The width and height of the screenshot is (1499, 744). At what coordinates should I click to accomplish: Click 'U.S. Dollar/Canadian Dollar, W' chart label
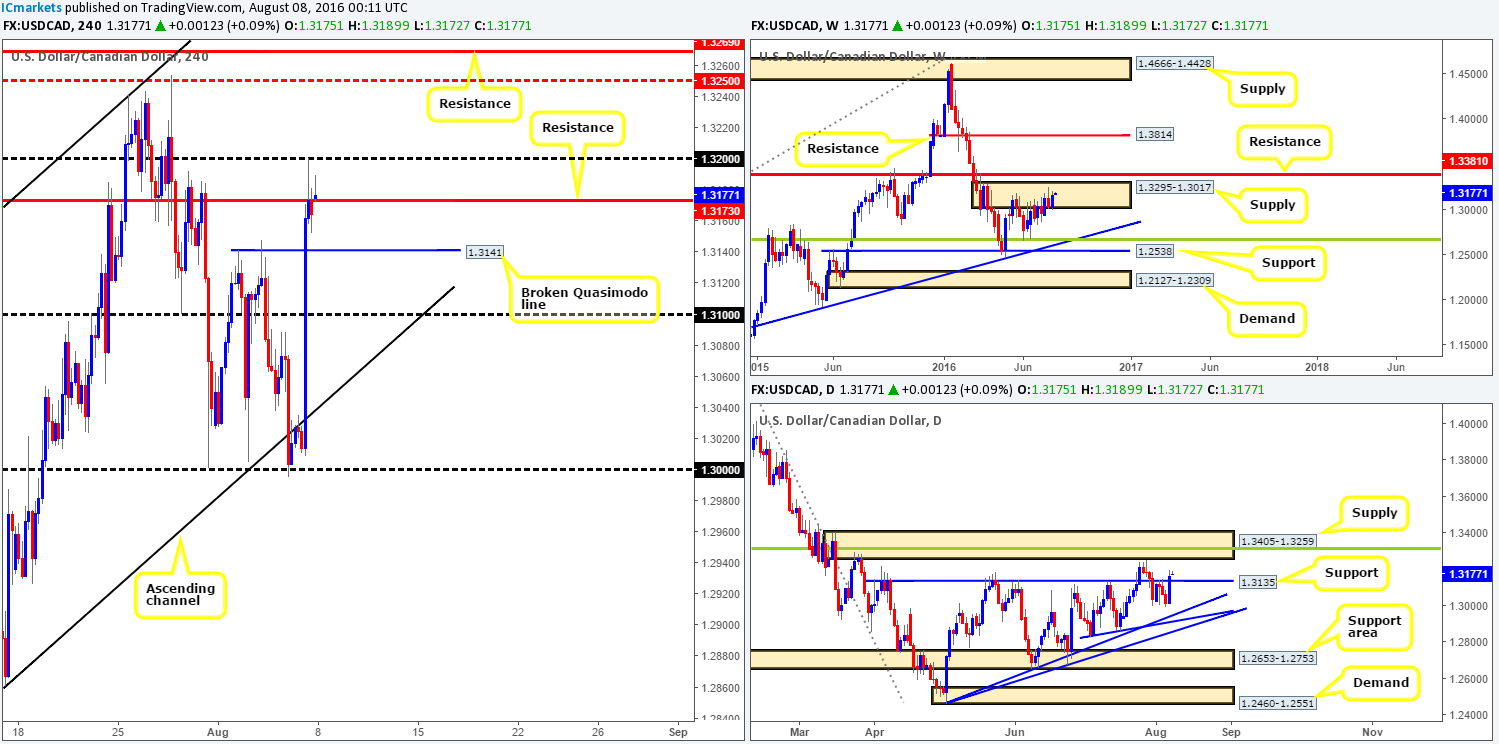pos(852,56)
